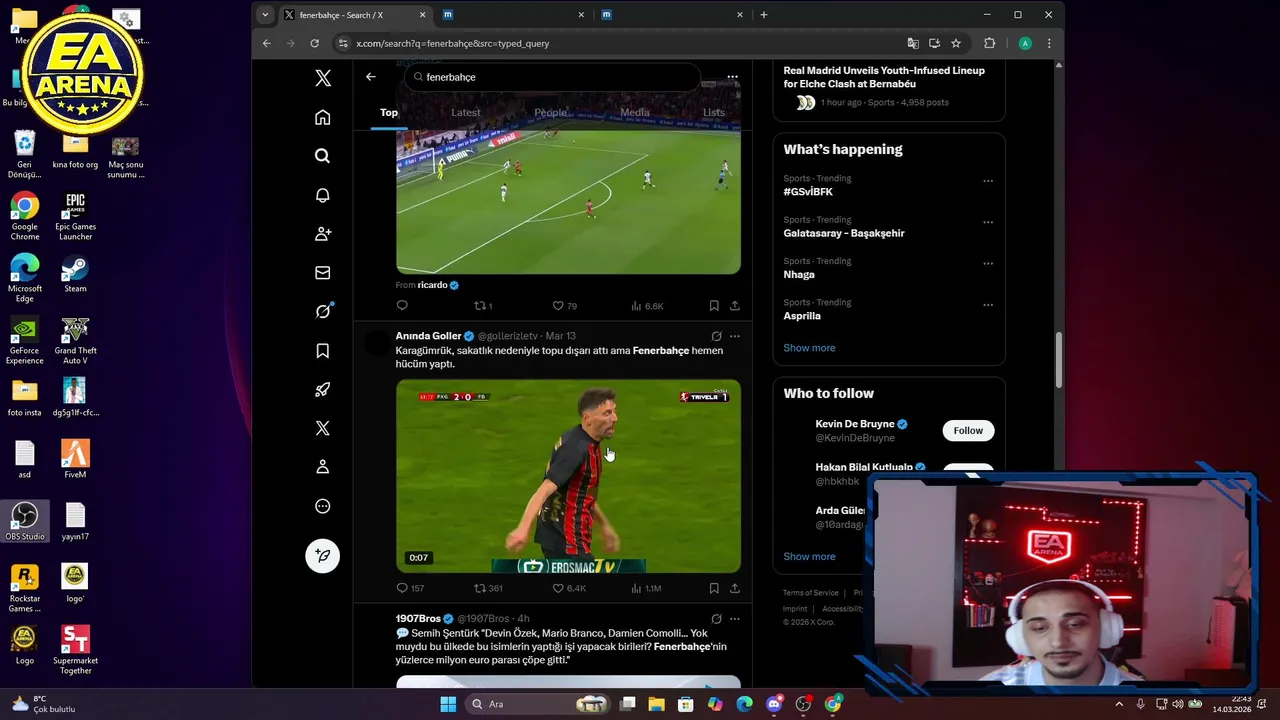Ask Grok about the 1907Bros post
This screenshot has width=1280, height=720.
(x=716, y=619)
